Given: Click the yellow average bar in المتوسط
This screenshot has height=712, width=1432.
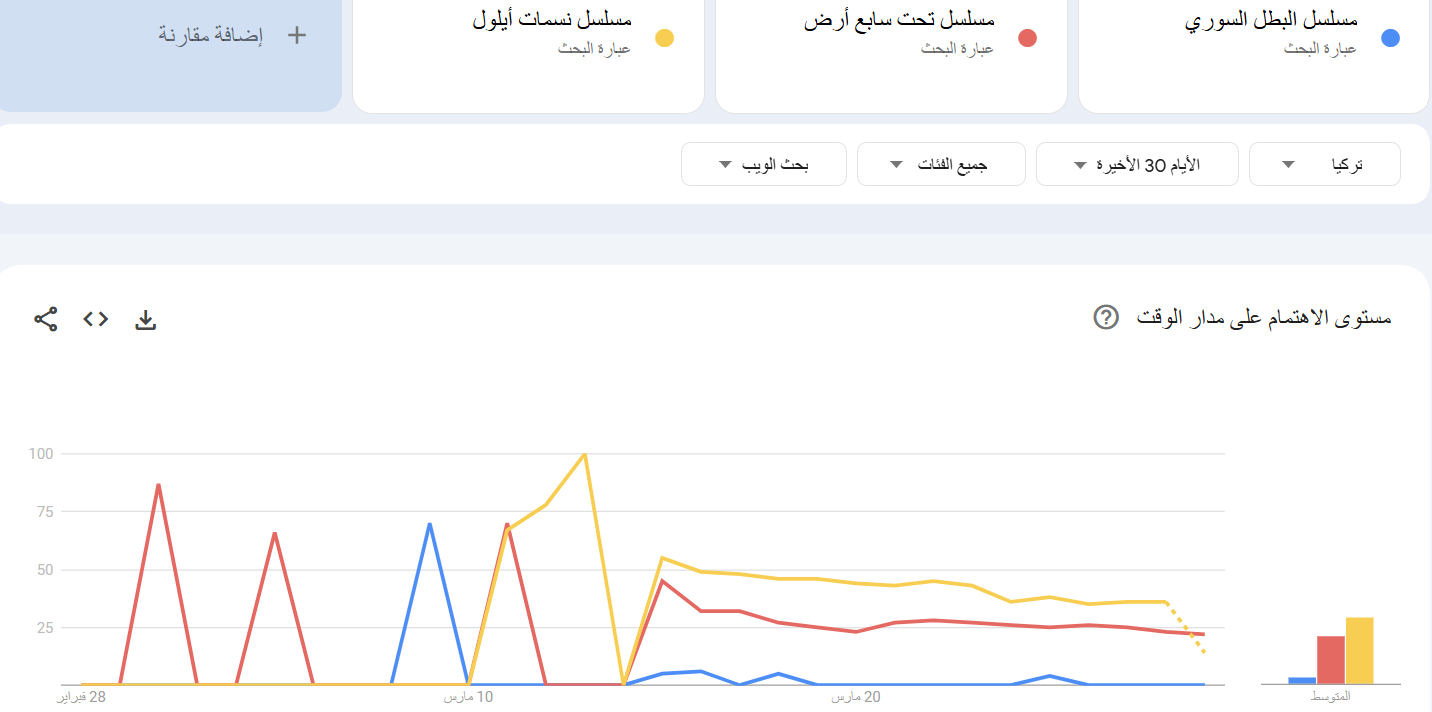Looking at the screenshot, I should [x=1359, y=651].
